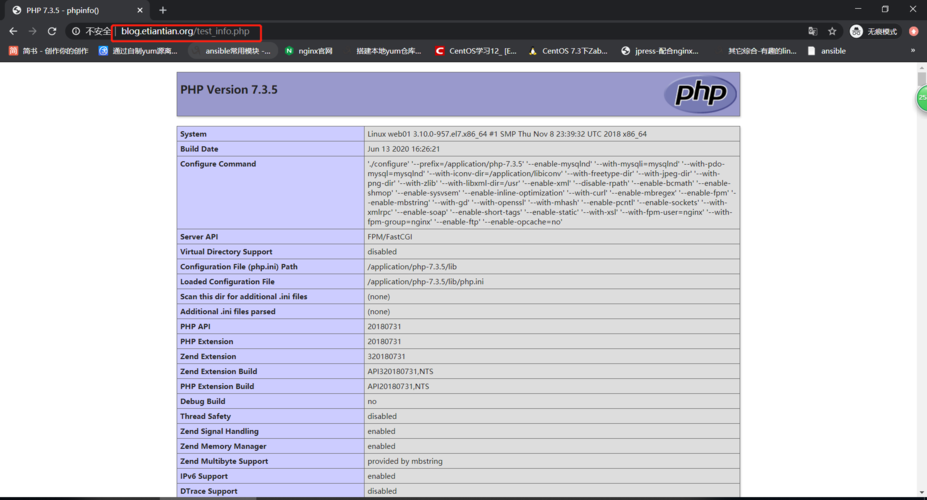The image size is (927, 500).
Task: Click the 320180731 value
Action: point(386,356)
